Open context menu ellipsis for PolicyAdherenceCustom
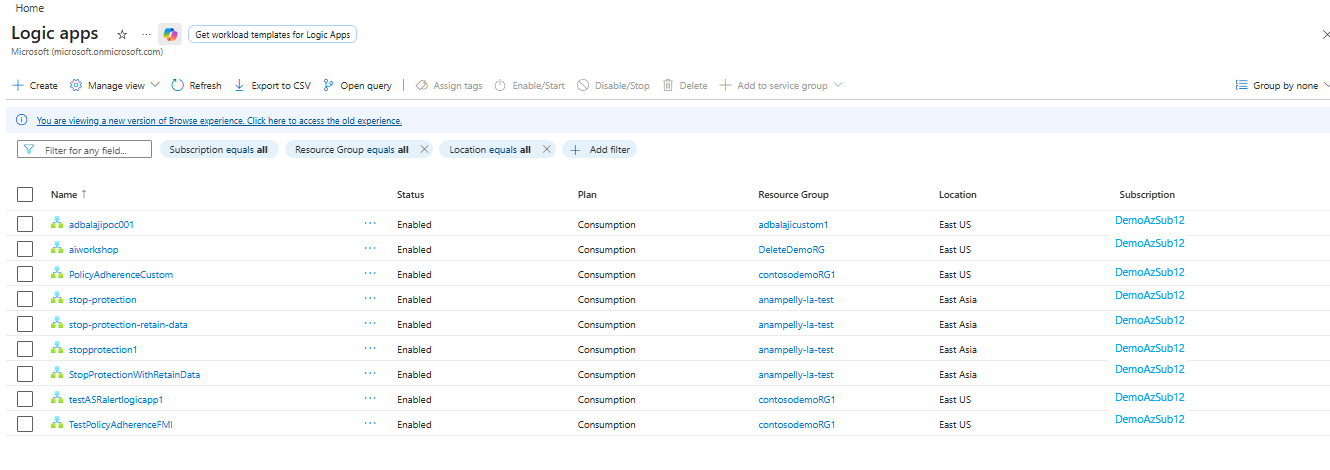 click(x=370, y=274)
